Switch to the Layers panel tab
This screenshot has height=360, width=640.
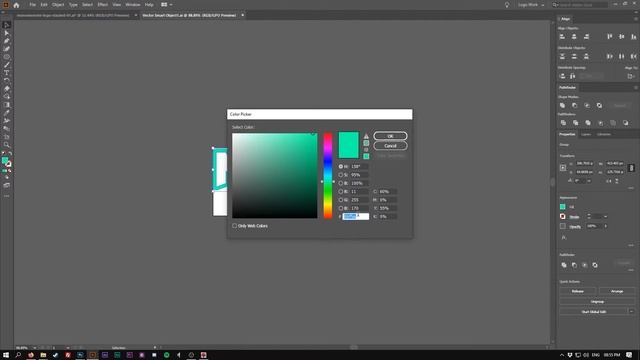pyautogui.click(x=586, y=134)
